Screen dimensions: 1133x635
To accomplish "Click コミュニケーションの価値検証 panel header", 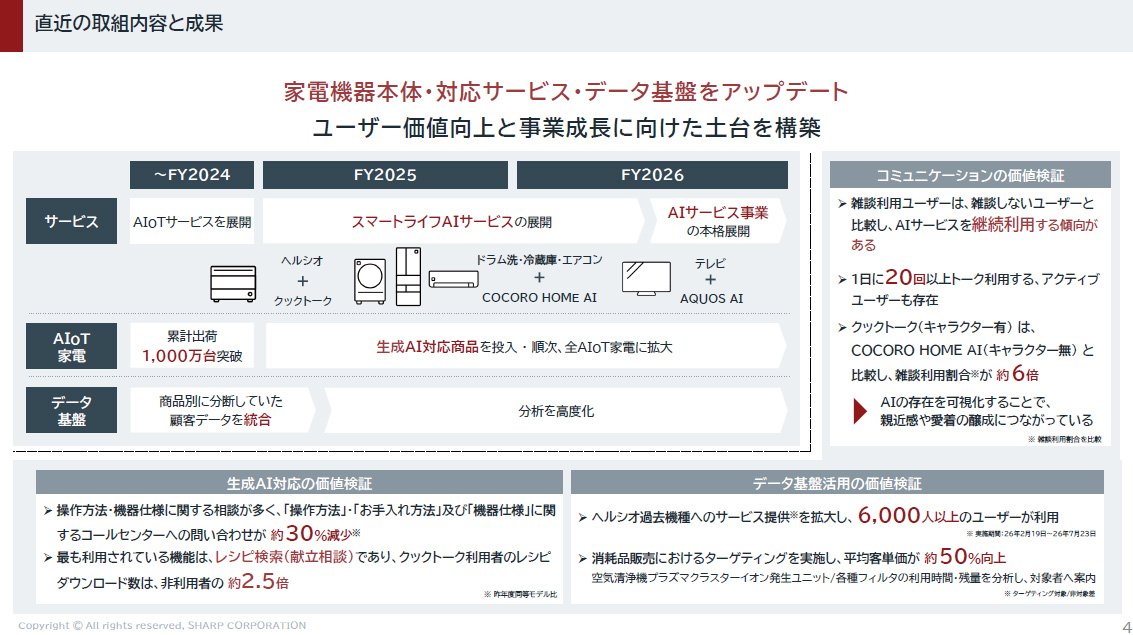I will 970,175.
